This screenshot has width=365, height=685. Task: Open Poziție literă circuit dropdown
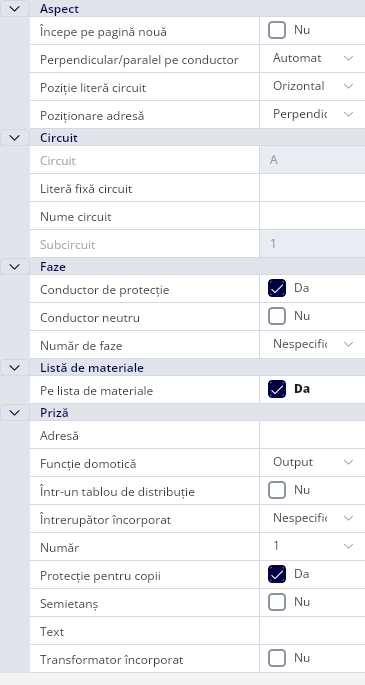coord(312,86)
